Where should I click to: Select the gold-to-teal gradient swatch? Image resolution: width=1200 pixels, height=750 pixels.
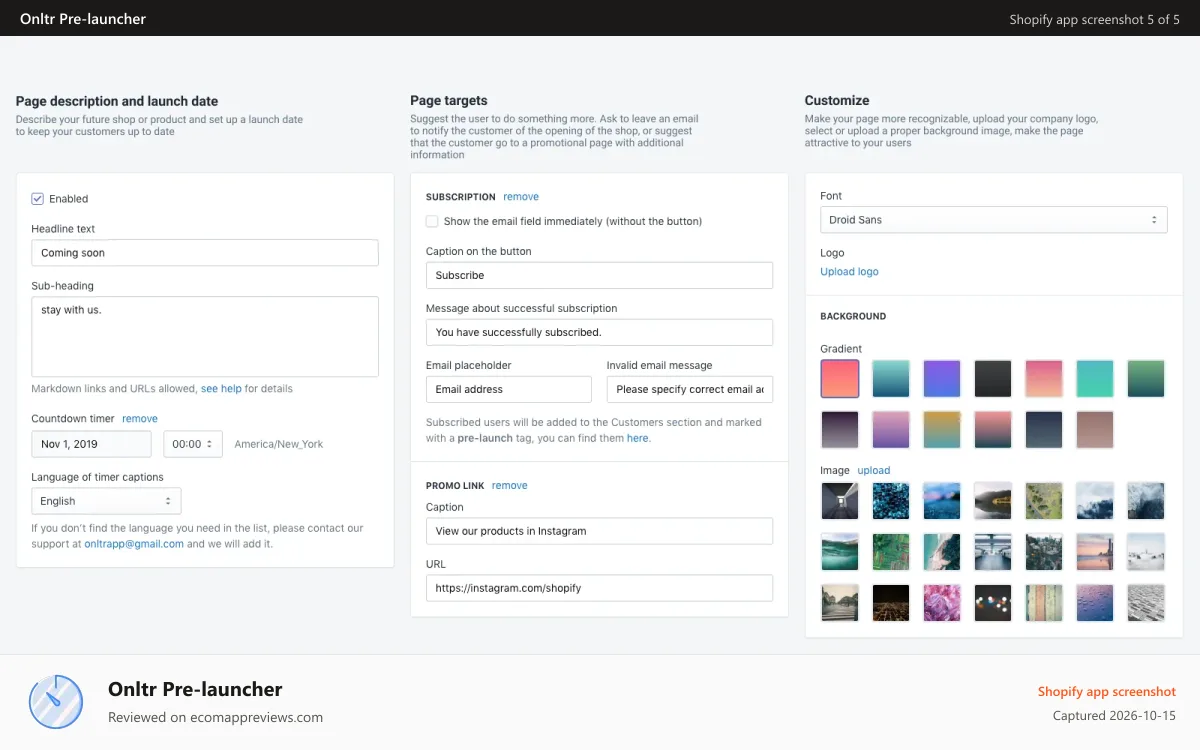(x=942, y=429)
